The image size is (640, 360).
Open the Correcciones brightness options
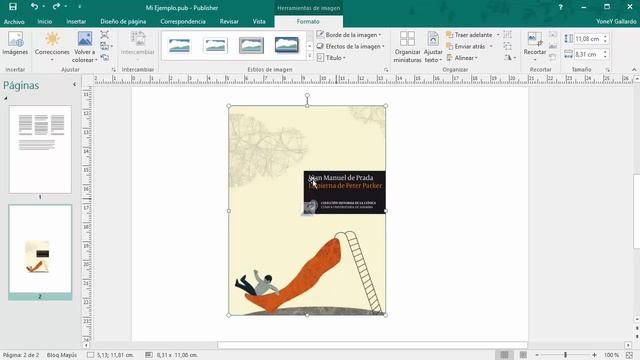coord(52,47)
